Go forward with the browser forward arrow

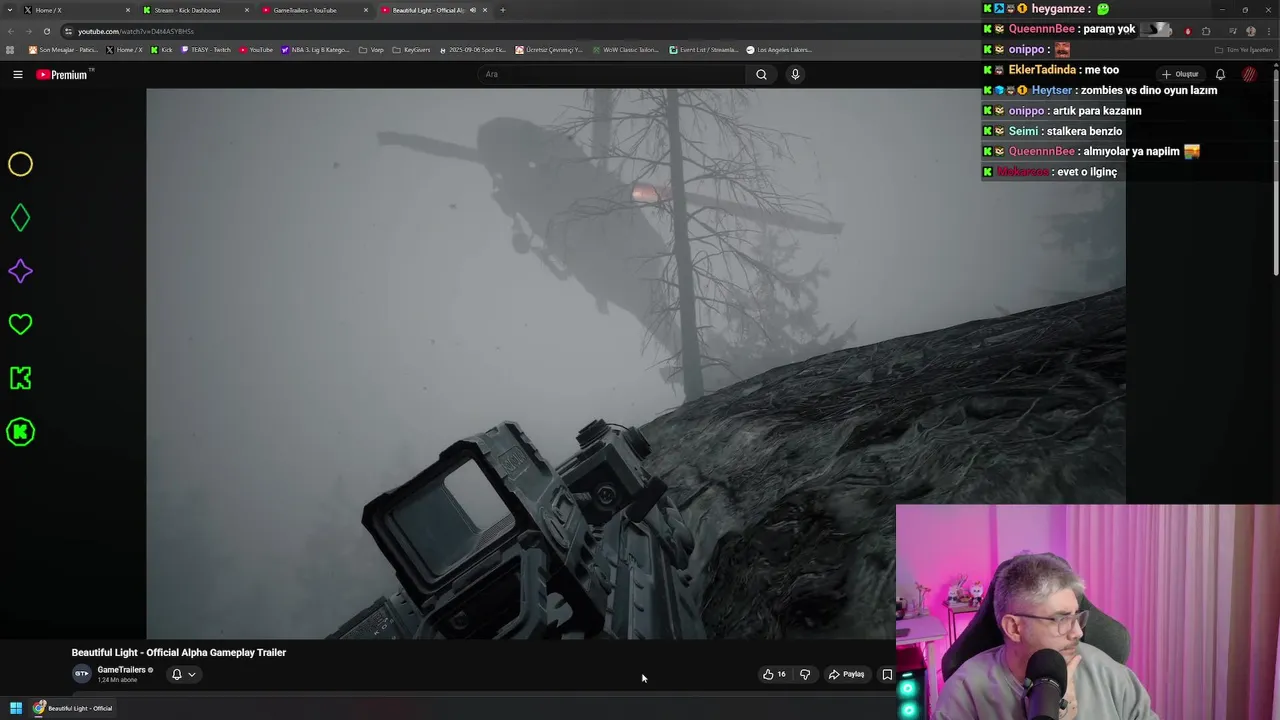tap(28, 31)
